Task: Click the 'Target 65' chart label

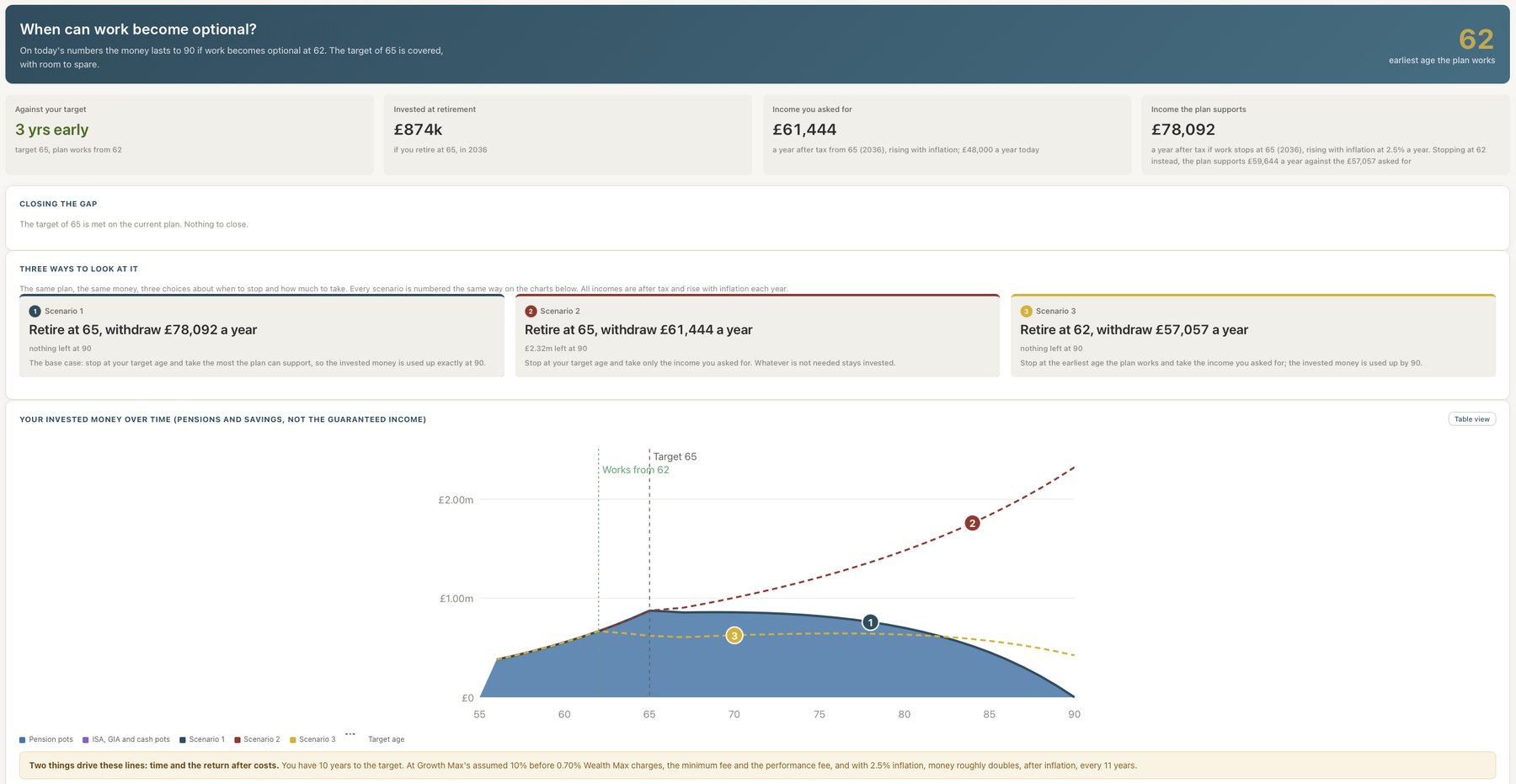Action: 675,456
